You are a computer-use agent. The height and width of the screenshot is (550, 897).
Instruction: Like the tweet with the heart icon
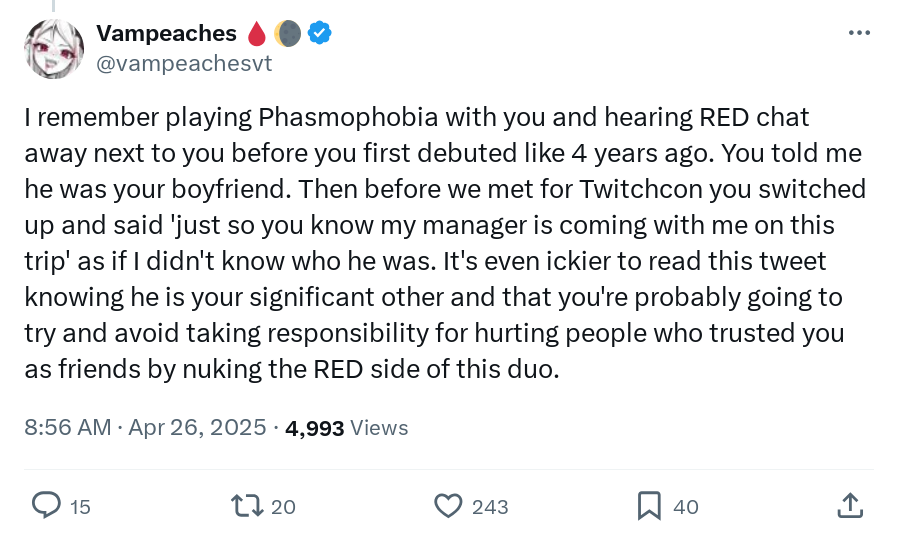click(x=448, y=506)
